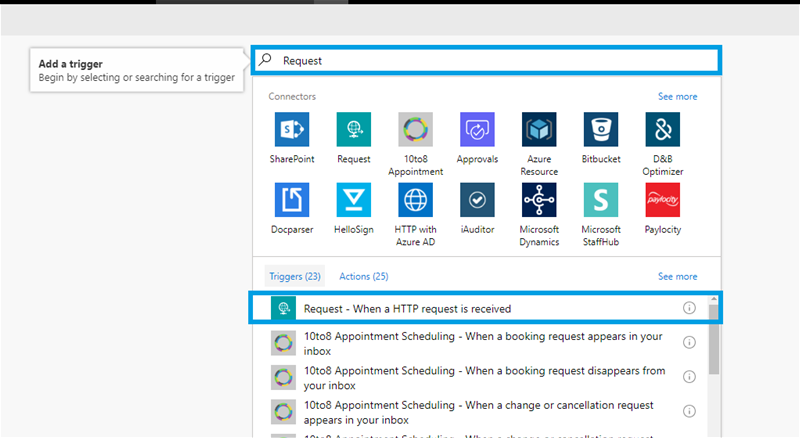Select the iAuditor connector icon

tap(477, 200)
